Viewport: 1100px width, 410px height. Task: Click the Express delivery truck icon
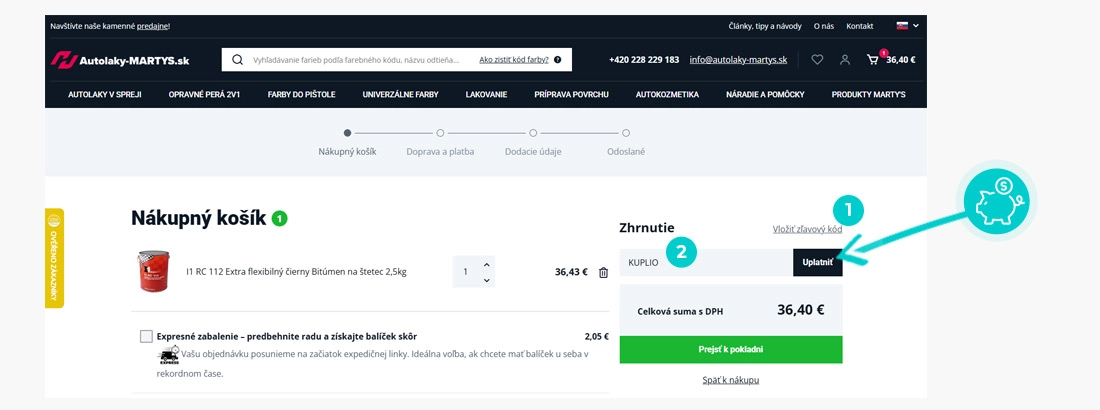point(168,355)
